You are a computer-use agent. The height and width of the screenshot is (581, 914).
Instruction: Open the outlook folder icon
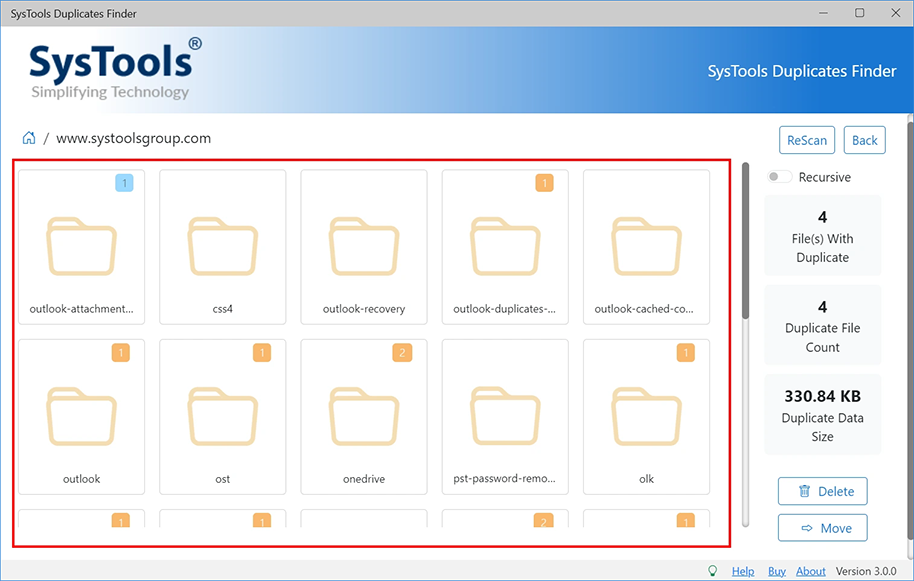82,416
